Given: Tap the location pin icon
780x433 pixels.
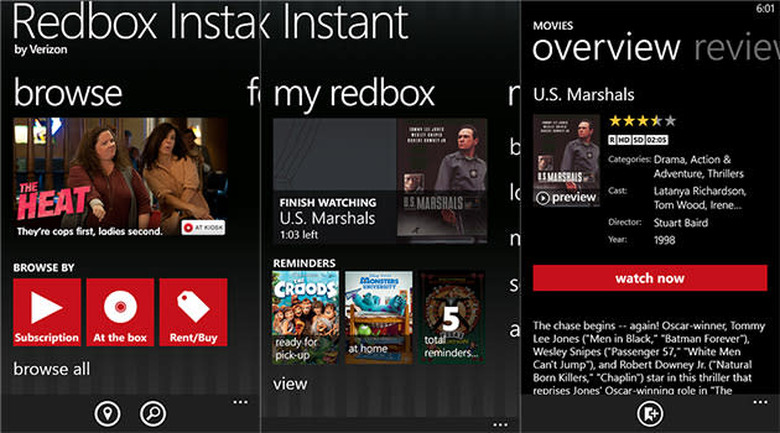Looking at the screenshot, I should click(107, 413).
